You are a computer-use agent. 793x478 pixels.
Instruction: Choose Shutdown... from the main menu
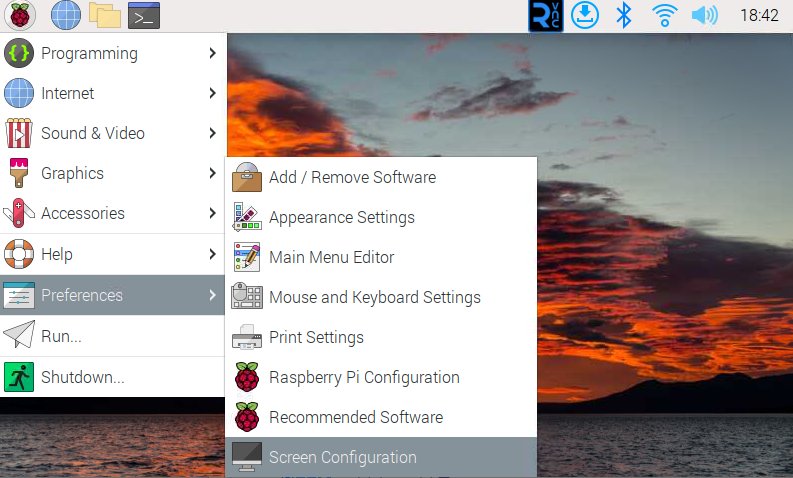coord(112,377)
